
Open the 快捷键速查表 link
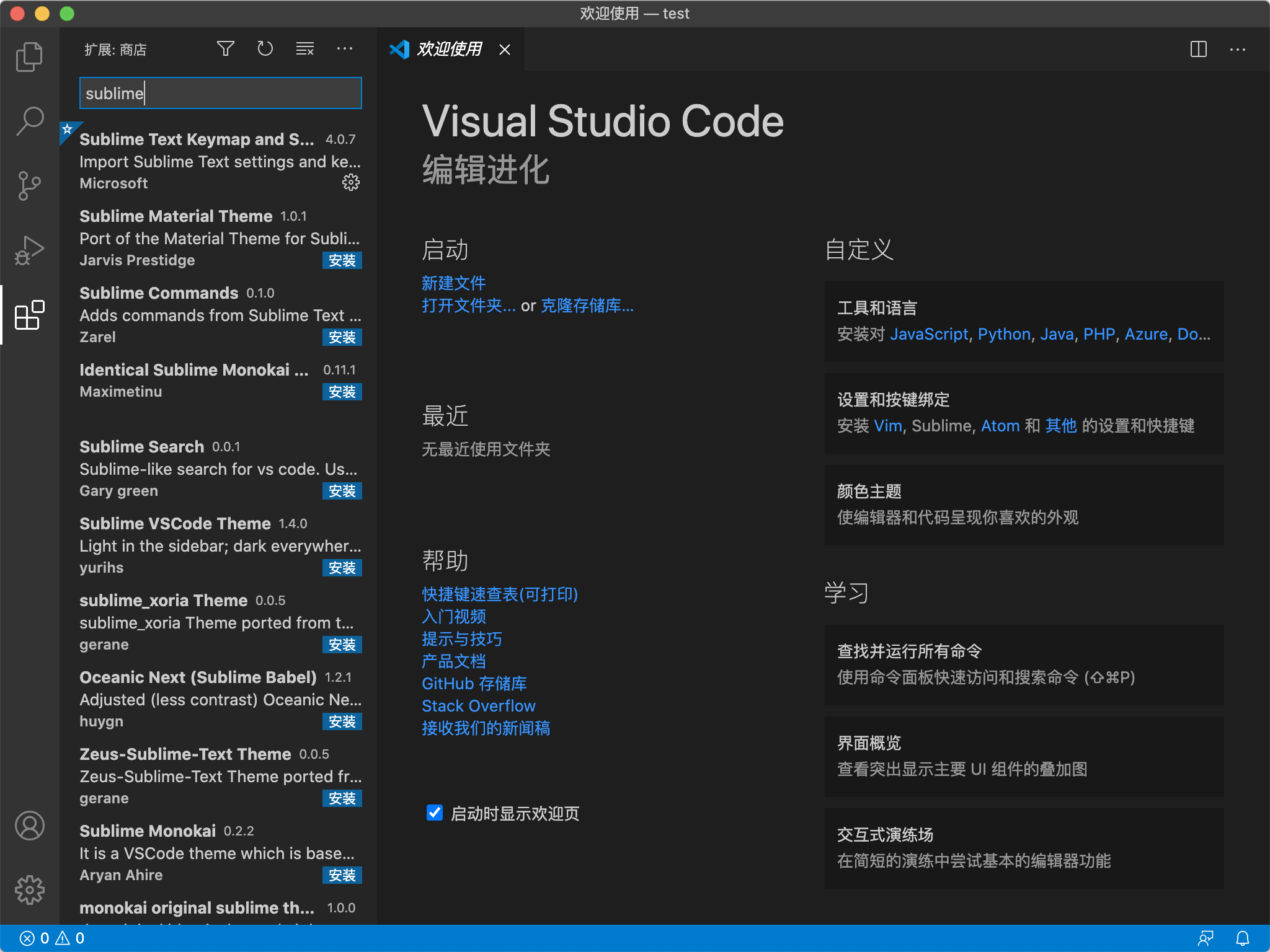click(x=500, y=594)
